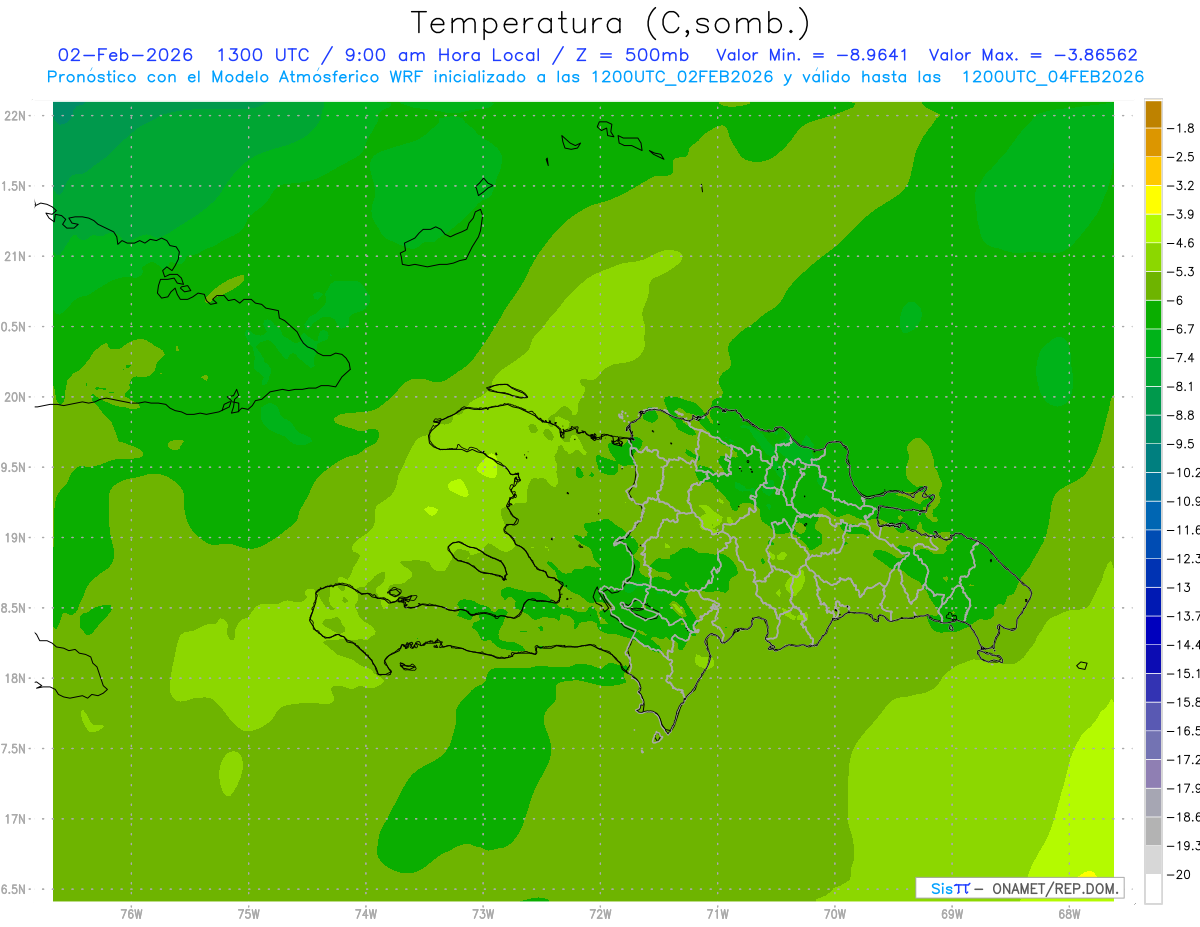The image size is (1200, 927).
Task: Click the -3.2 color scale label
Action: pyautogui.click(x=1181, y=186)
